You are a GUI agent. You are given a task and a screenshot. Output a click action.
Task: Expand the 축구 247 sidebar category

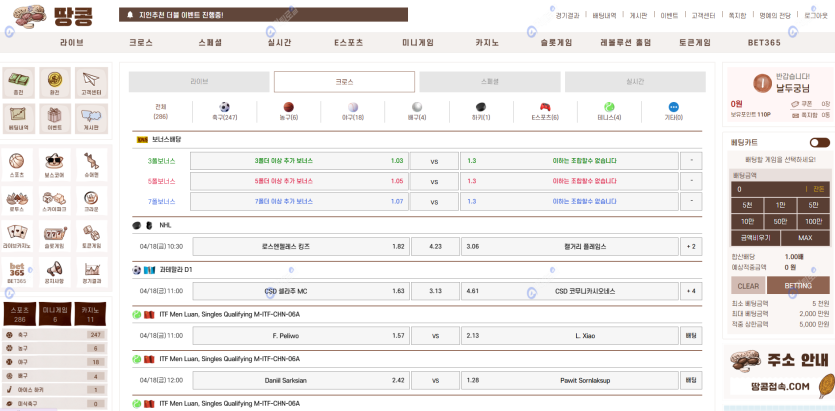coord(54,335)
